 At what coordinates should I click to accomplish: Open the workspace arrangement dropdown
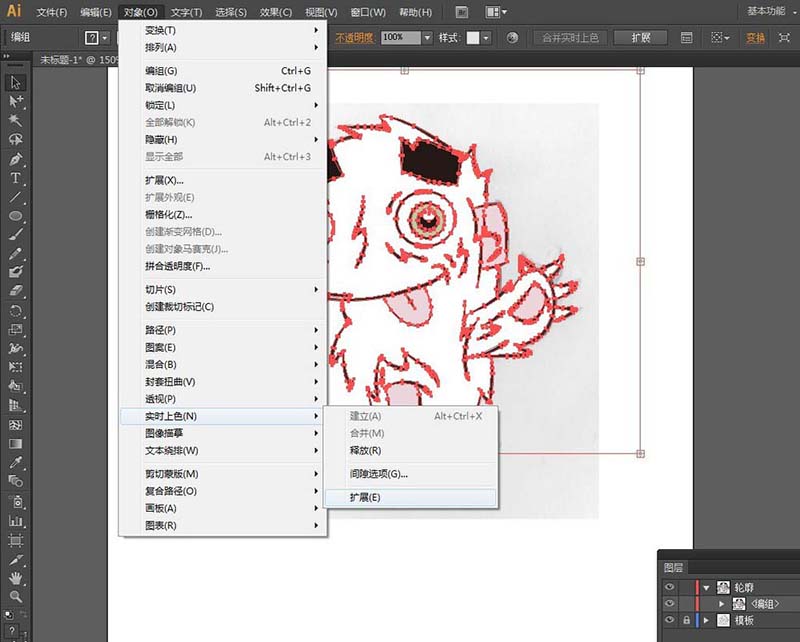click(x=496, y=12)
